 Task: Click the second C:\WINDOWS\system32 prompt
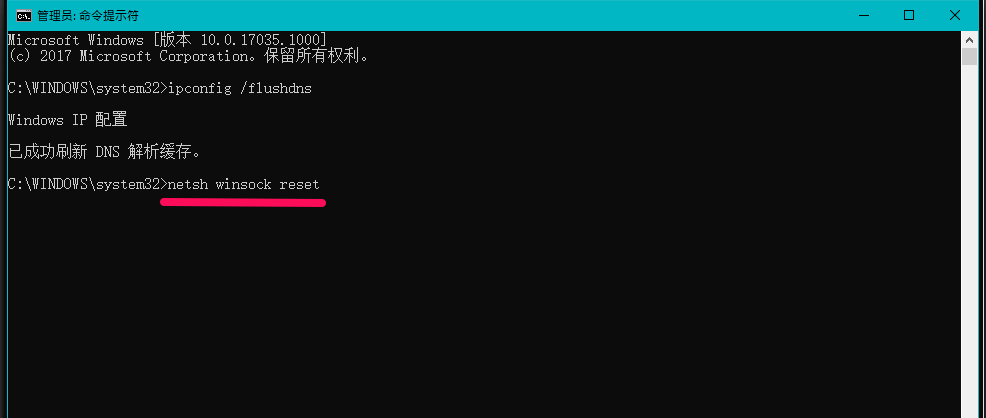84,184
